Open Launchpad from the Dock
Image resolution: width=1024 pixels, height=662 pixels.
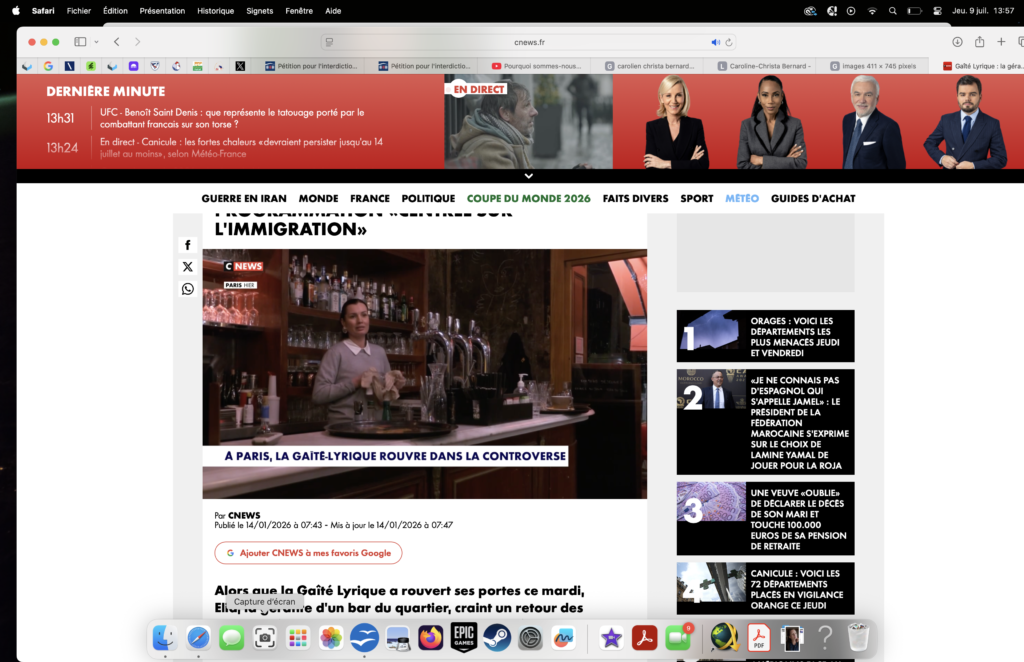(x=298, y=637)
